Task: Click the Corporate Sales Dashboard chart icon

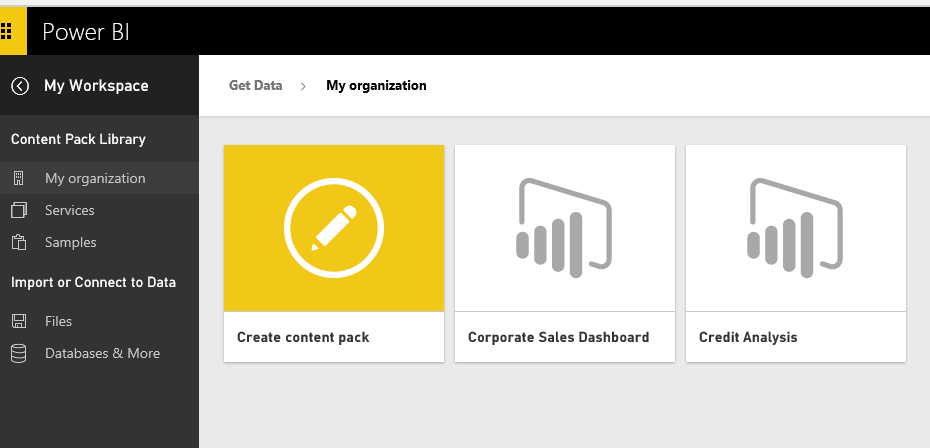Action: [564, 228]
